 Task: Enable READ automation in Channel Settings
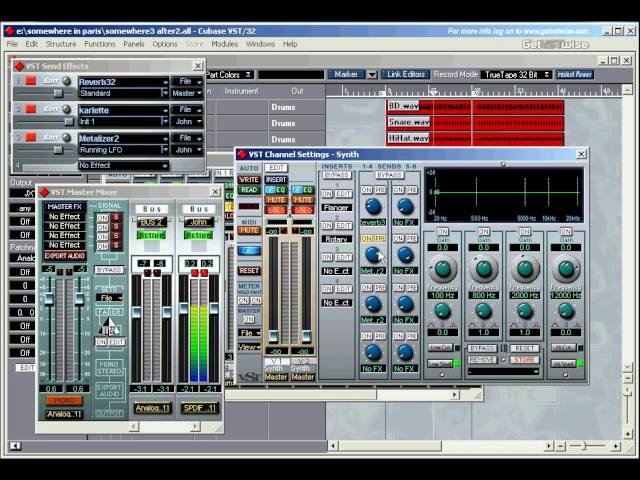[x=249, y=190]
